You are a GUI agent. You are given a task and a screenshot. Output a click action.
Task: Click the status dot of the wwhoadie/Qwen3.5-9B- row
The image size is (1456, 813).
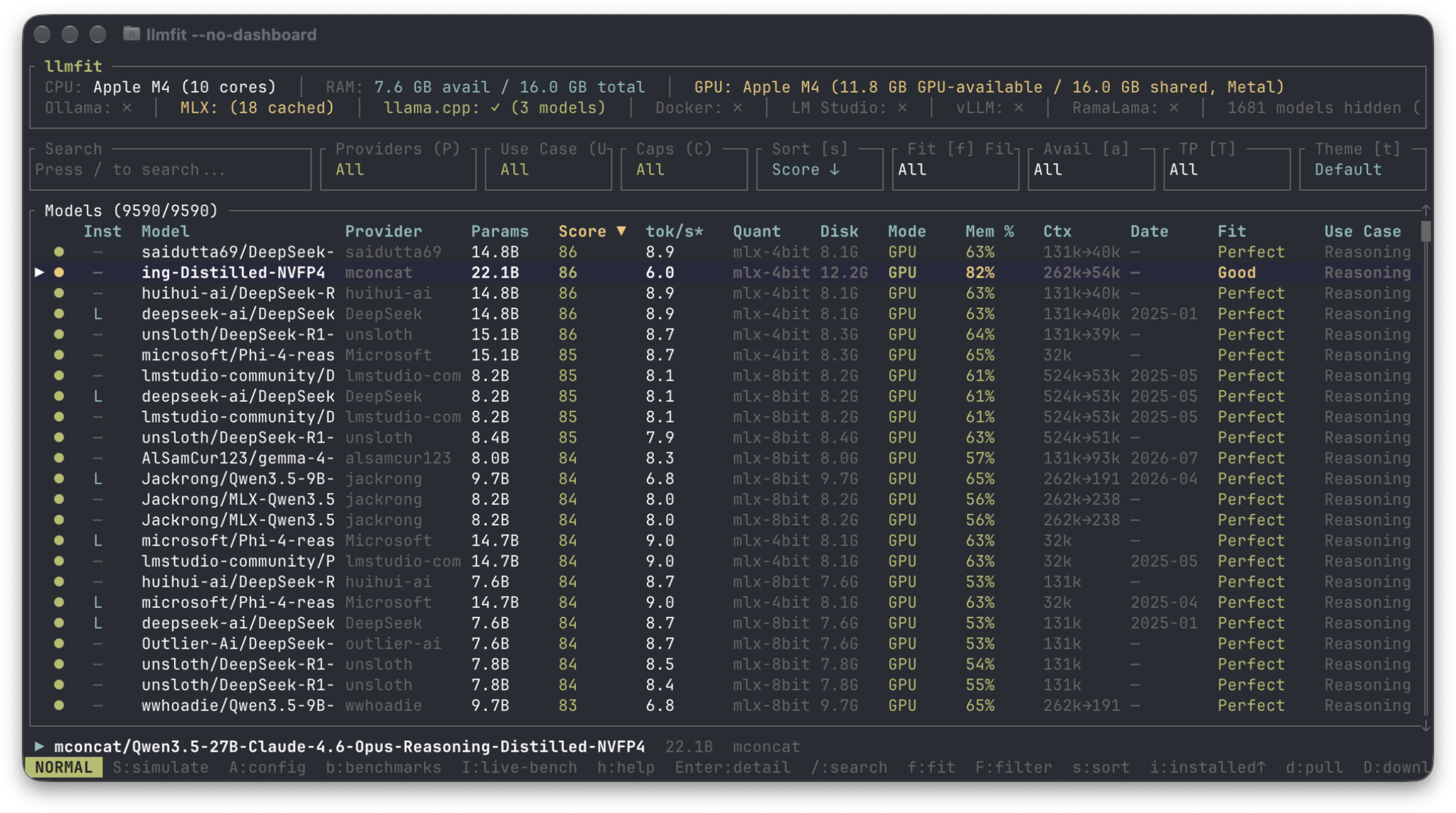(59, 705)
